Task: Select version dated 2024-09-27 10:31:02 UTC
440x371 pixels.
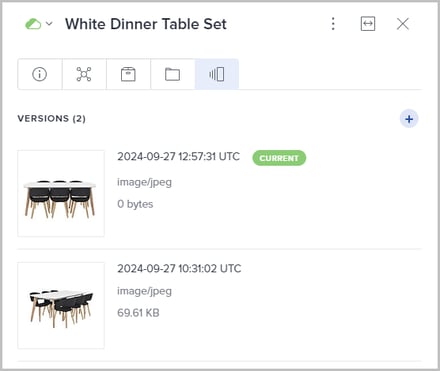Action: point(179,268)
